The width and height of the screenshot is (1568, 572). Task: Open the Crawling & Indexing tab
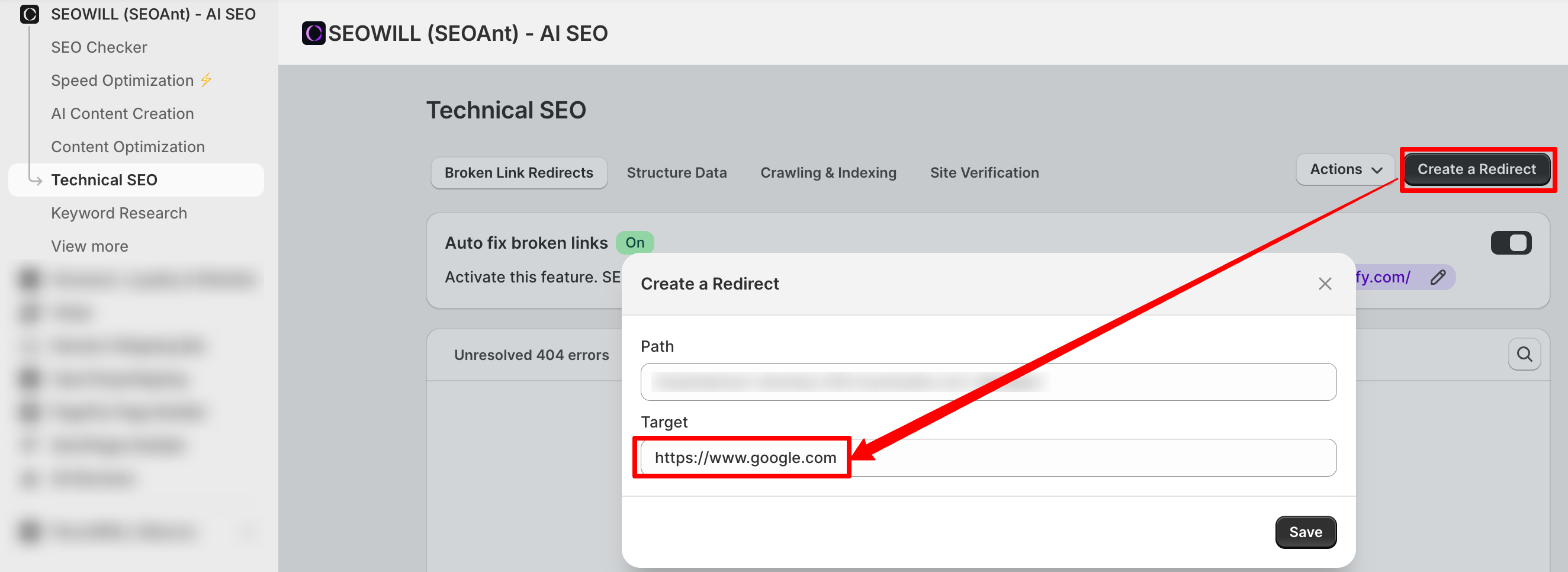(x=828, y=173)
